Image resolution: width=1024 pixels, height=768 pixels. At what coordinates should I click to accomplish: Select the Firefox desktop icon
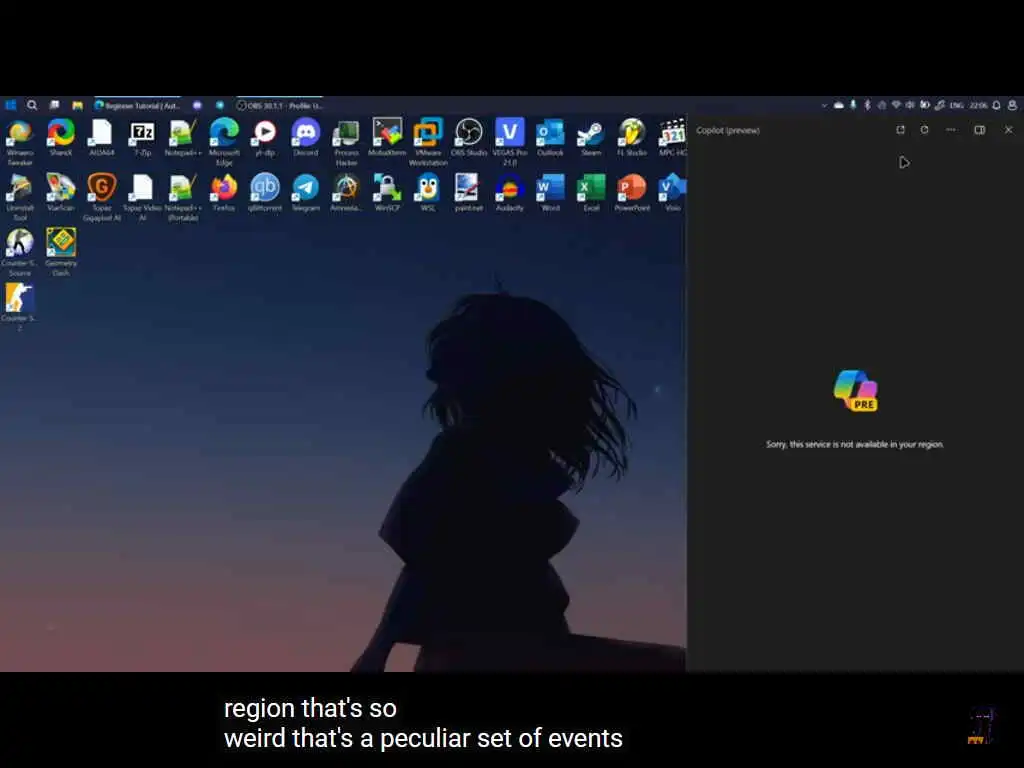pyautogui.click(x=224, y=193)
